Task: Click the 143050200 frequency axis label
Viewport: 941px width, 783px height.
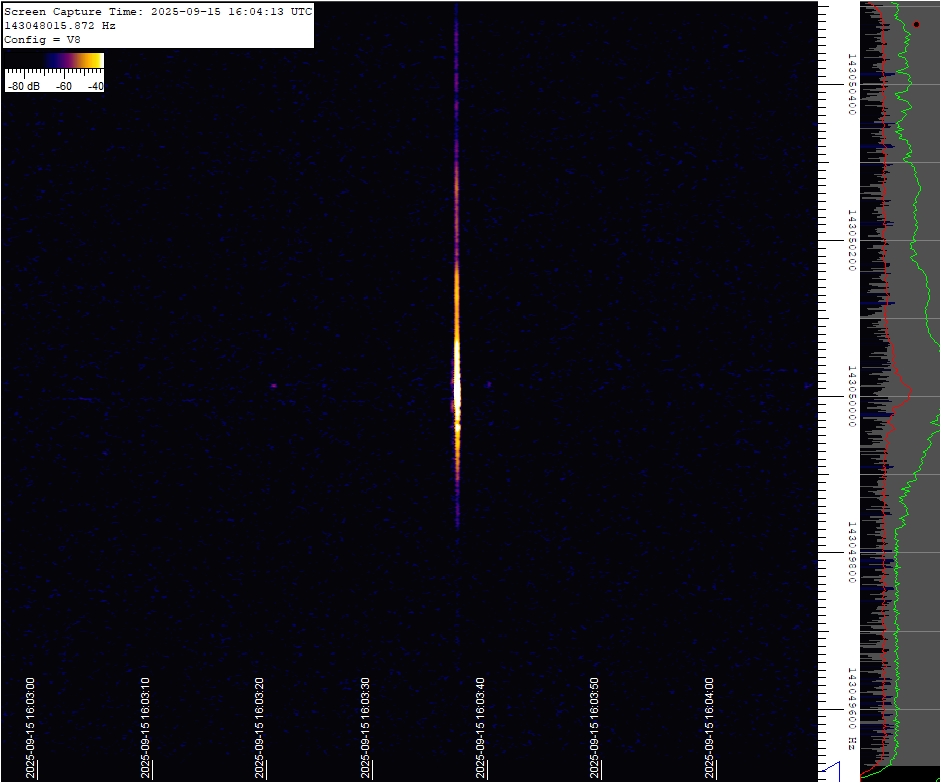Action: click(x=851, y=240)
